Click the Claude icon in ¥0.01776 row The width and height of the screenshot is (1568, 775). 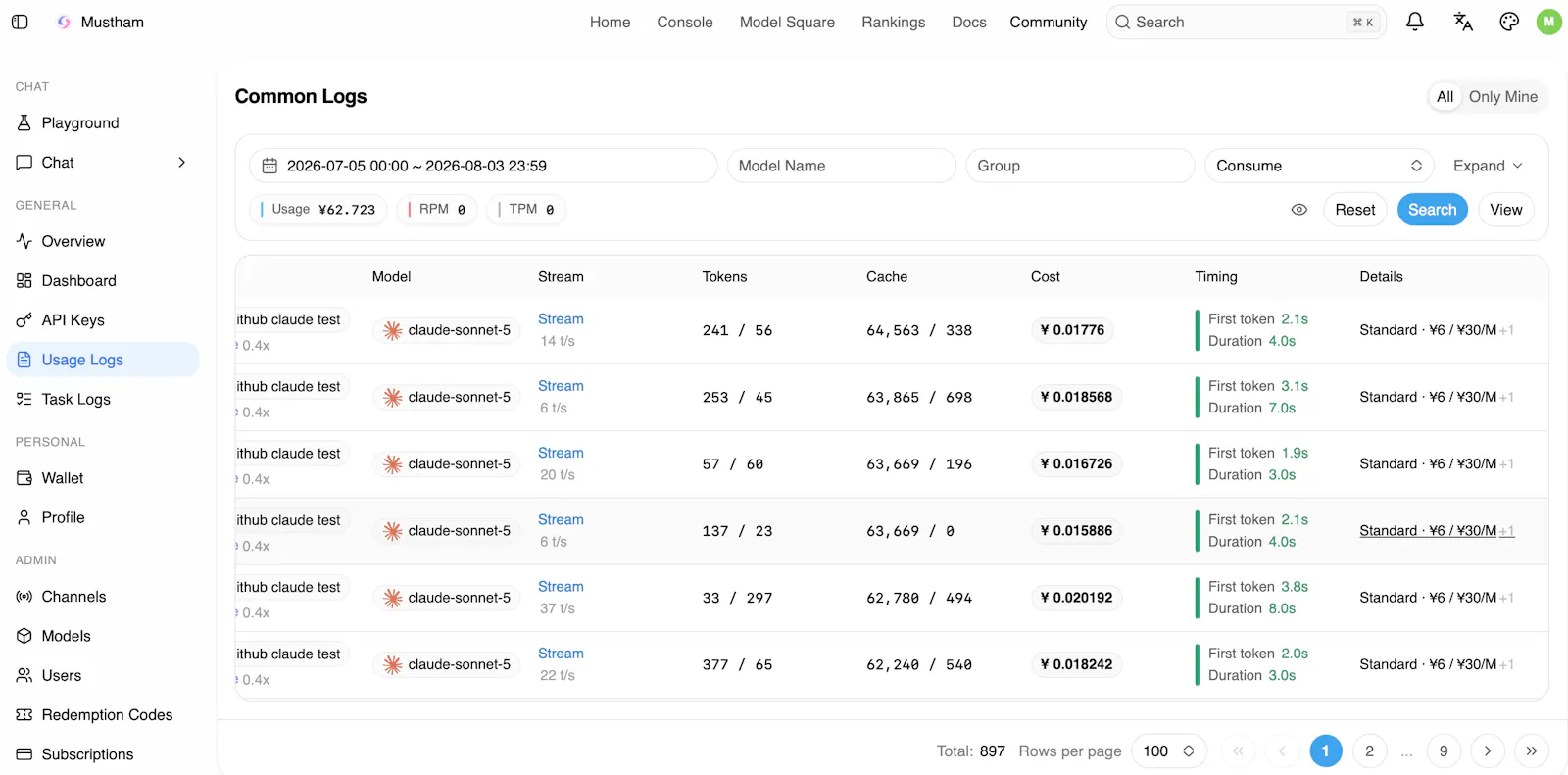(x=393, y=330)
